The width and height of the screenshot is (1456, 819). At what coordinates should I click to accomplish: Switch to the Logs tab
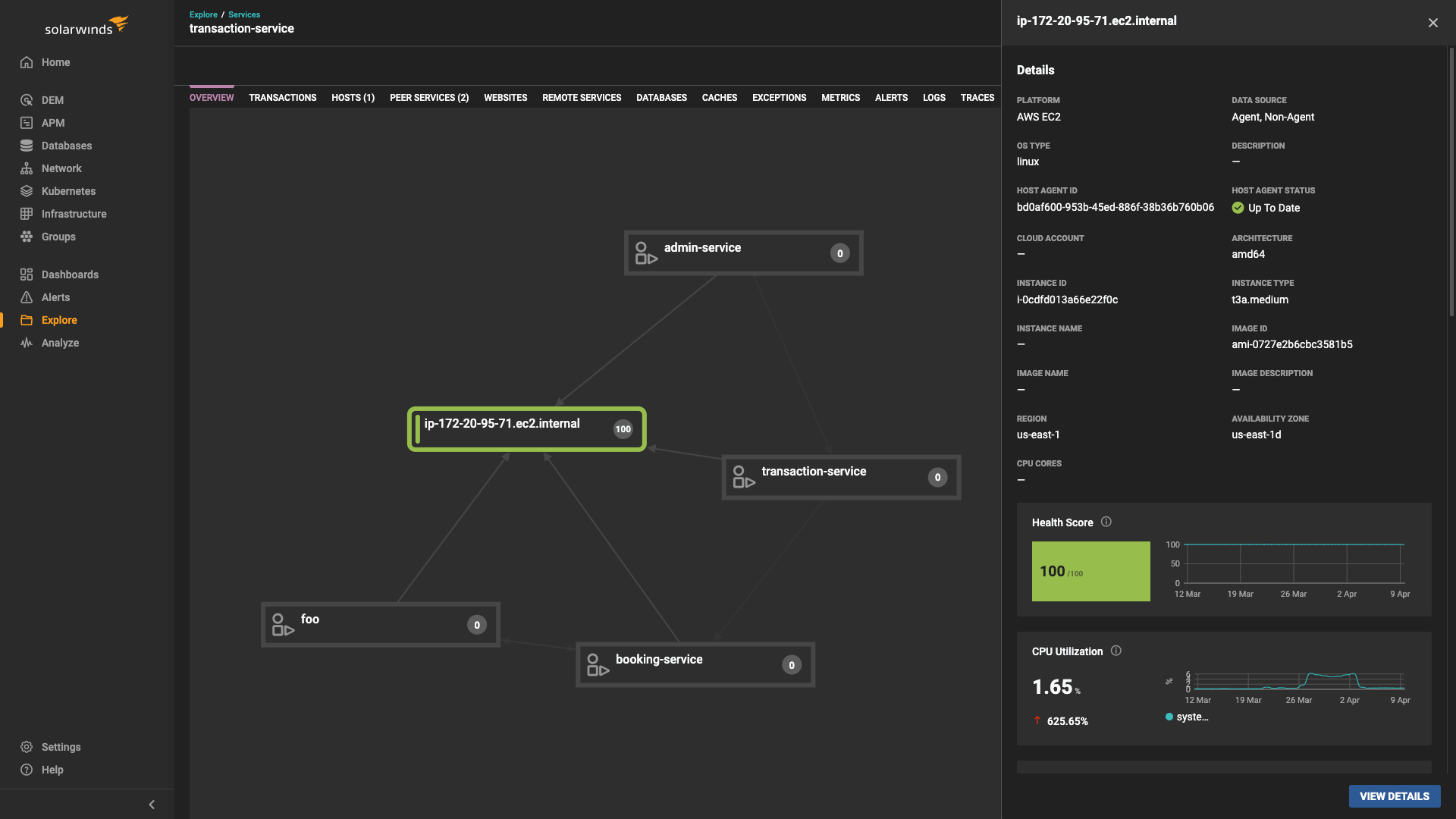(x=934, y=97)
